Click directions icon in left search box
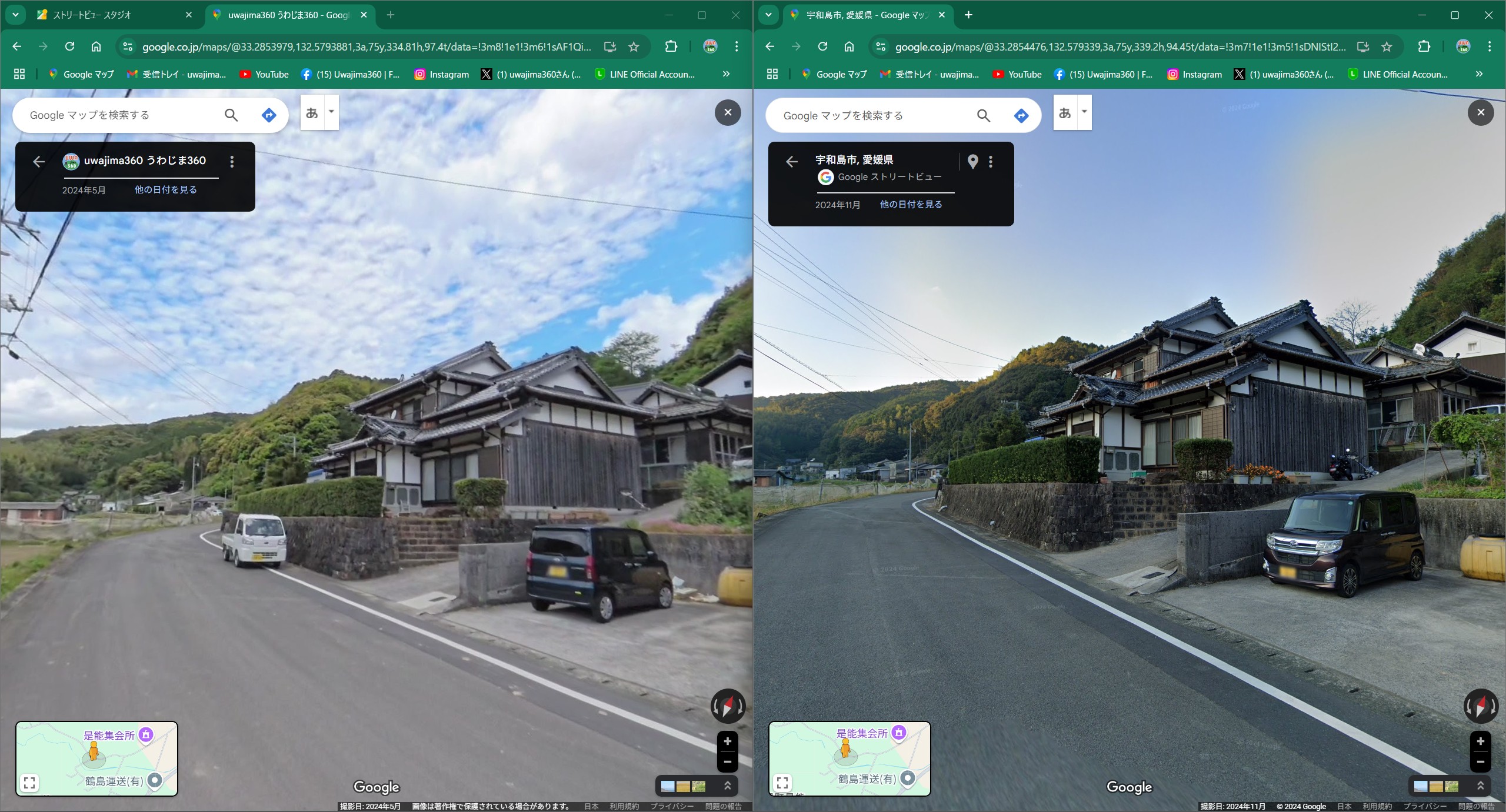1506x812 pixels. point(269,115)
